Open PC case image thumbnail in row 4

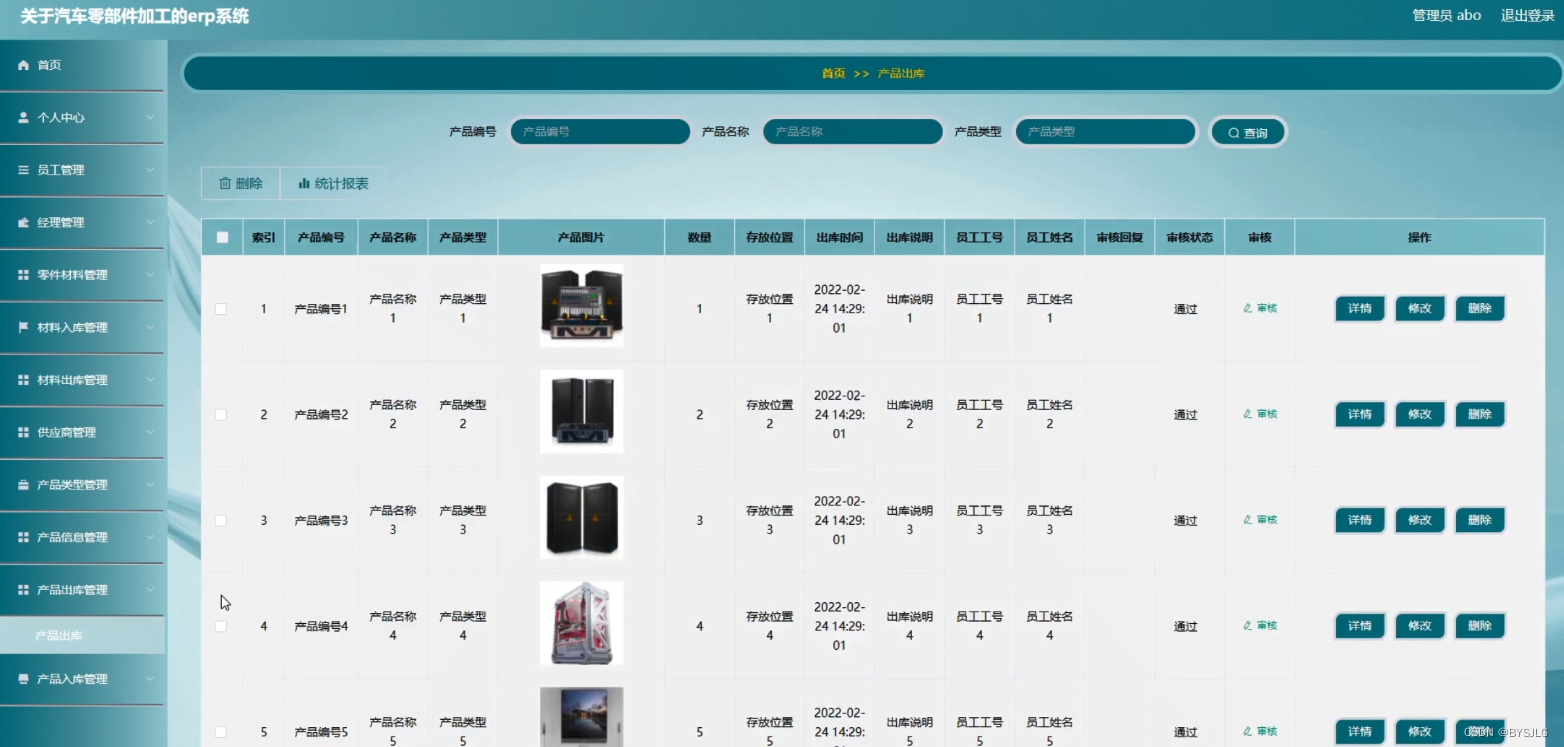click(x=582, y=623)
